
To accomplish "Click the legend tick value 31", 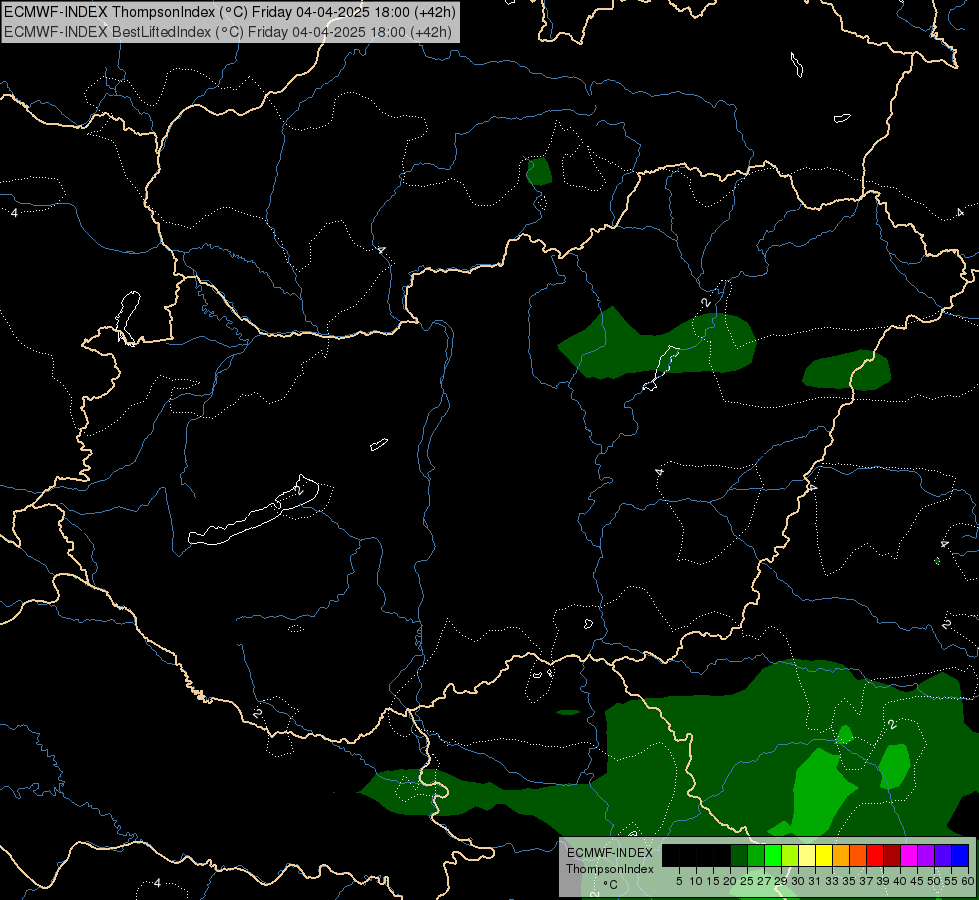I will 815,881.
